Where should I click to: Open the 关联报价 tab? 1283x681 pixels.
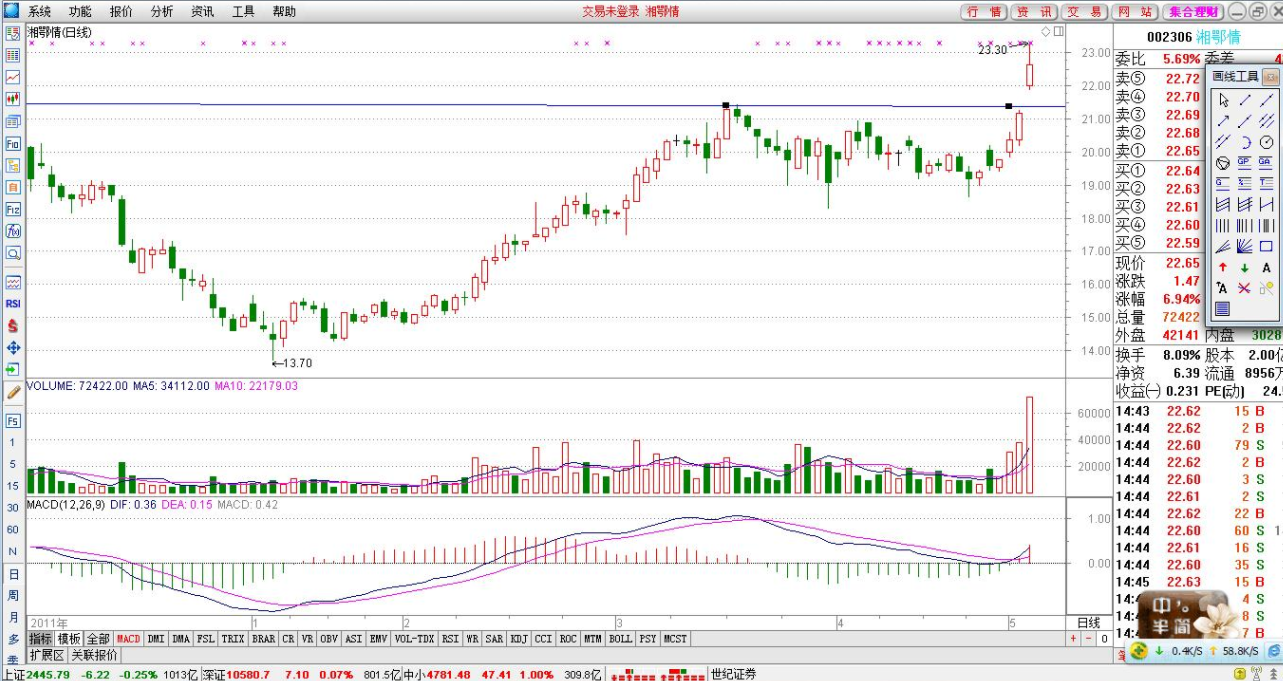[x=94, y=655]
